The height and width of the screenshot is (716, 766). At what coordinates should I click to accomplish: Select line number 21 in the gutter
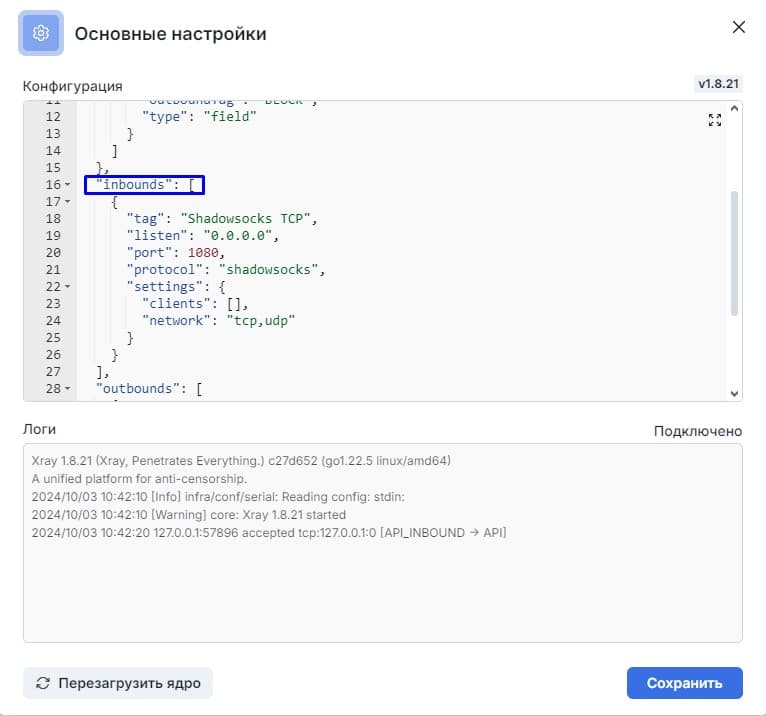53,270
